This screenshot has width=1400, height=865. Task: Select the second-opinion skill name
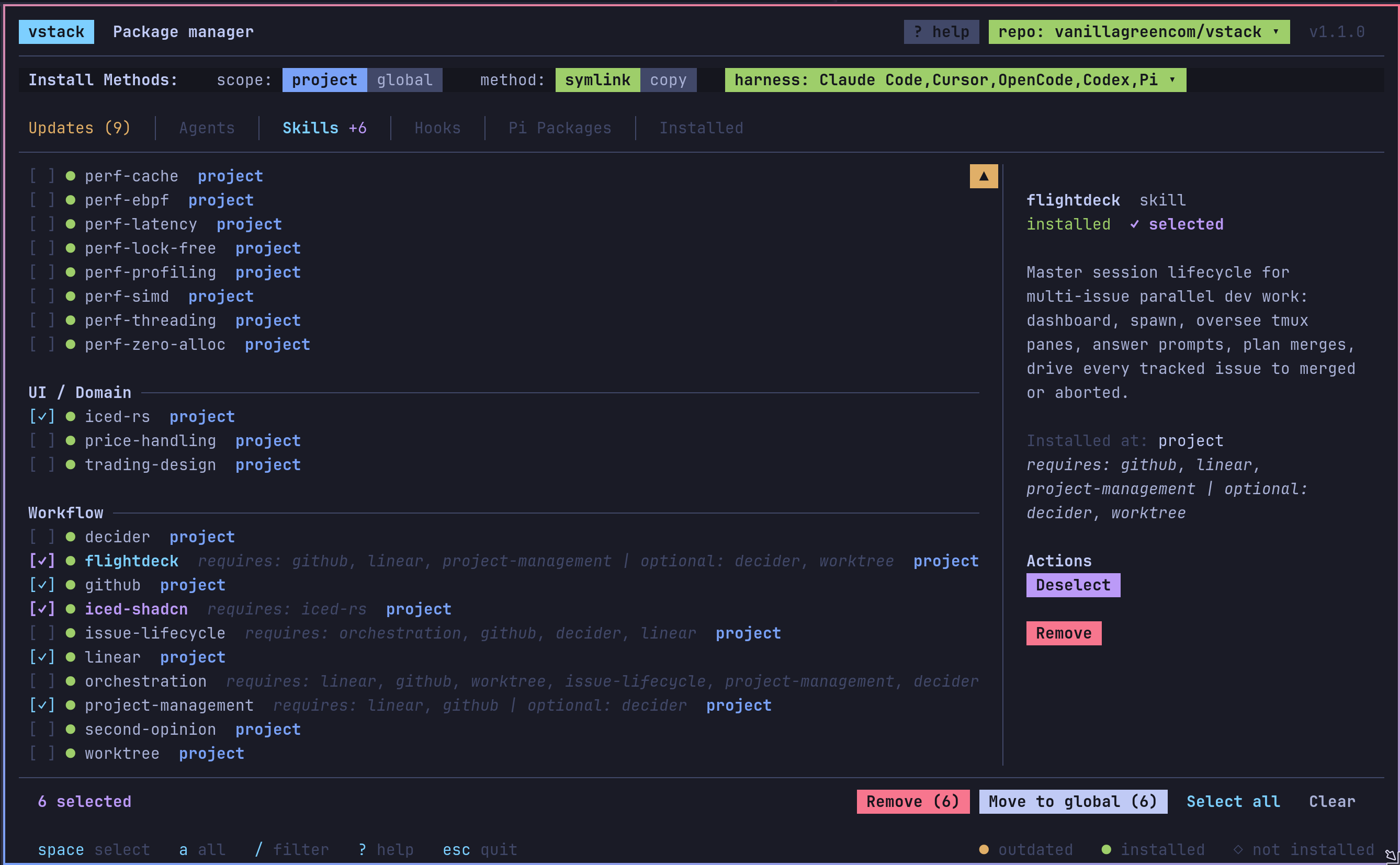(151, 730)
